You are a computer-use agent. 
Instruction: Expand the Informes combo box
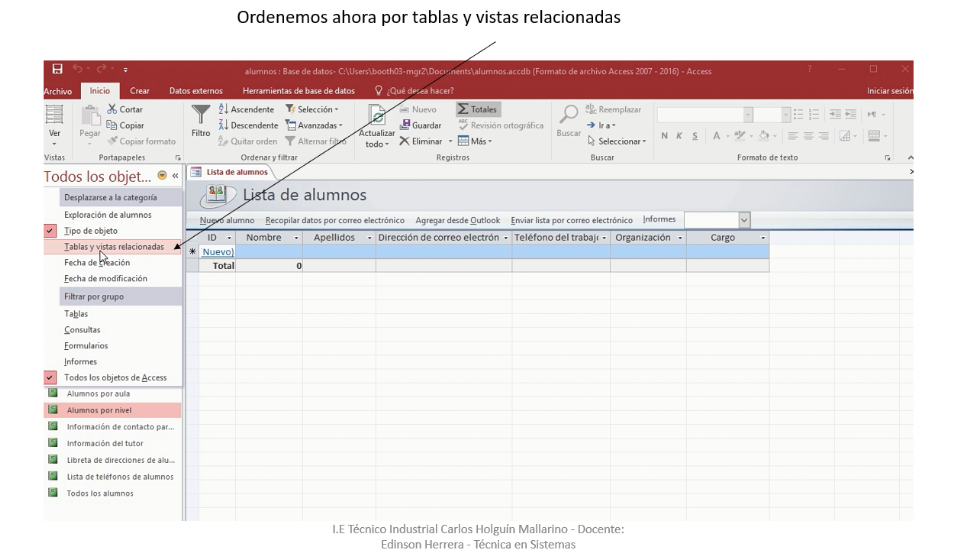[744, 220]
